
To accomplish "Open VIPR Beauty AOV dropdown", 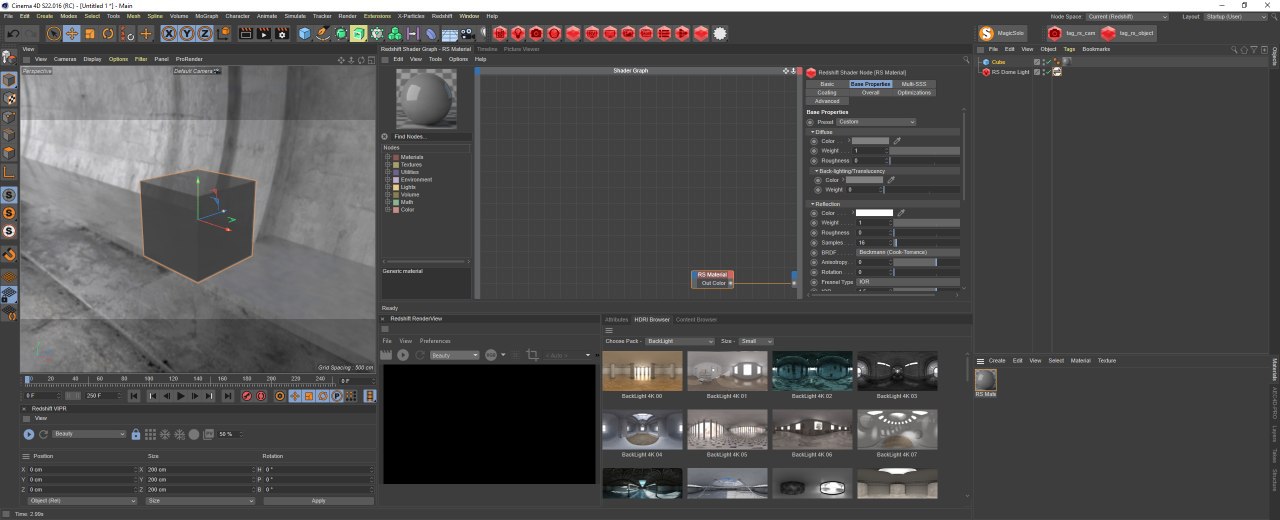I will pos(89,434).
